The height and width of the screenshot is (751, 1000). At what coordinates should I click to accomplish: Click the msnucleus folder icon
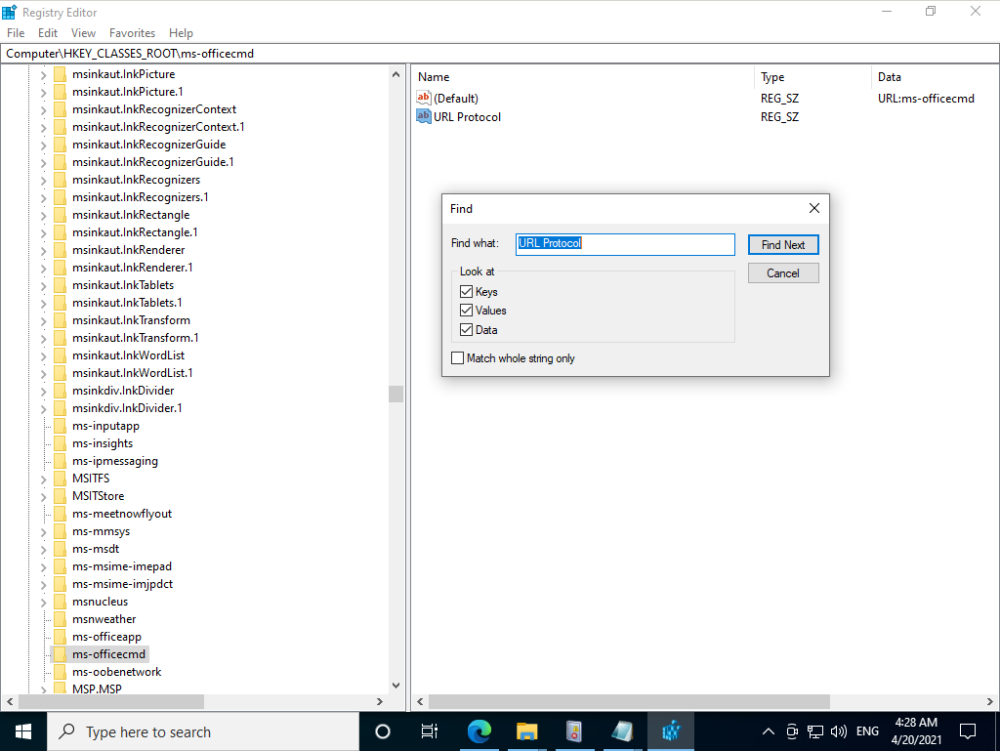pos(60,601)
